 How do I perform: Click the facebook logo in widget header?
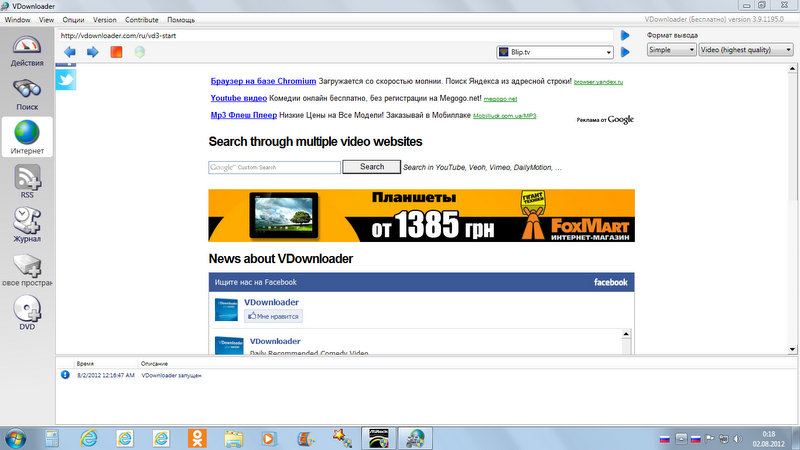click(x=611, y=282)
